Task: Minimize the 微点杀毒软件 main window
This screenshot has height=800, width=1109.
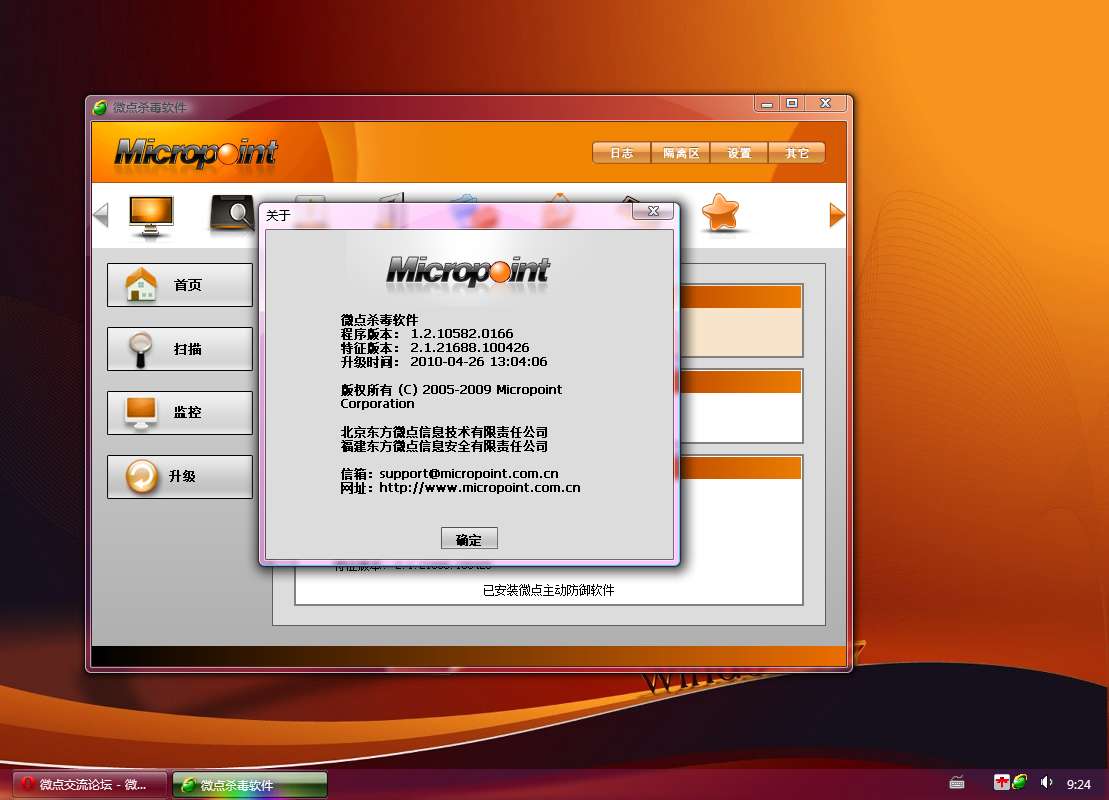Action: [x=767, y=104]
